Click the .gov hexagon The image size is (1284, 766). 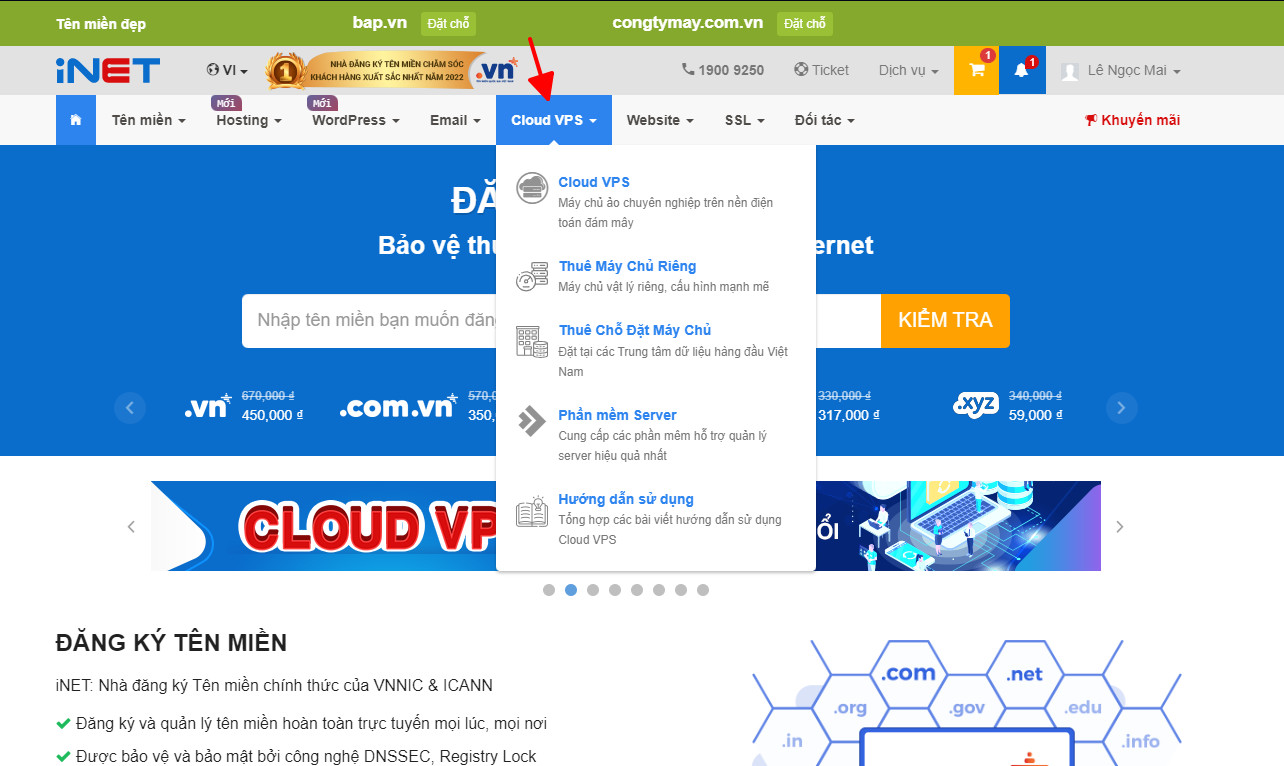[967, 708]
